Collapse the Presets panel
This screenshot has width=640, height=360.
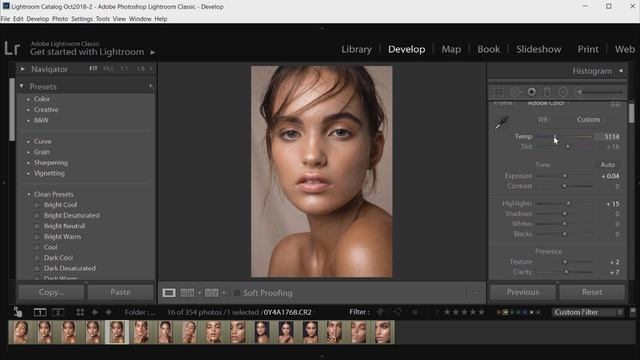pyautogui.click(x=22, y=86)
